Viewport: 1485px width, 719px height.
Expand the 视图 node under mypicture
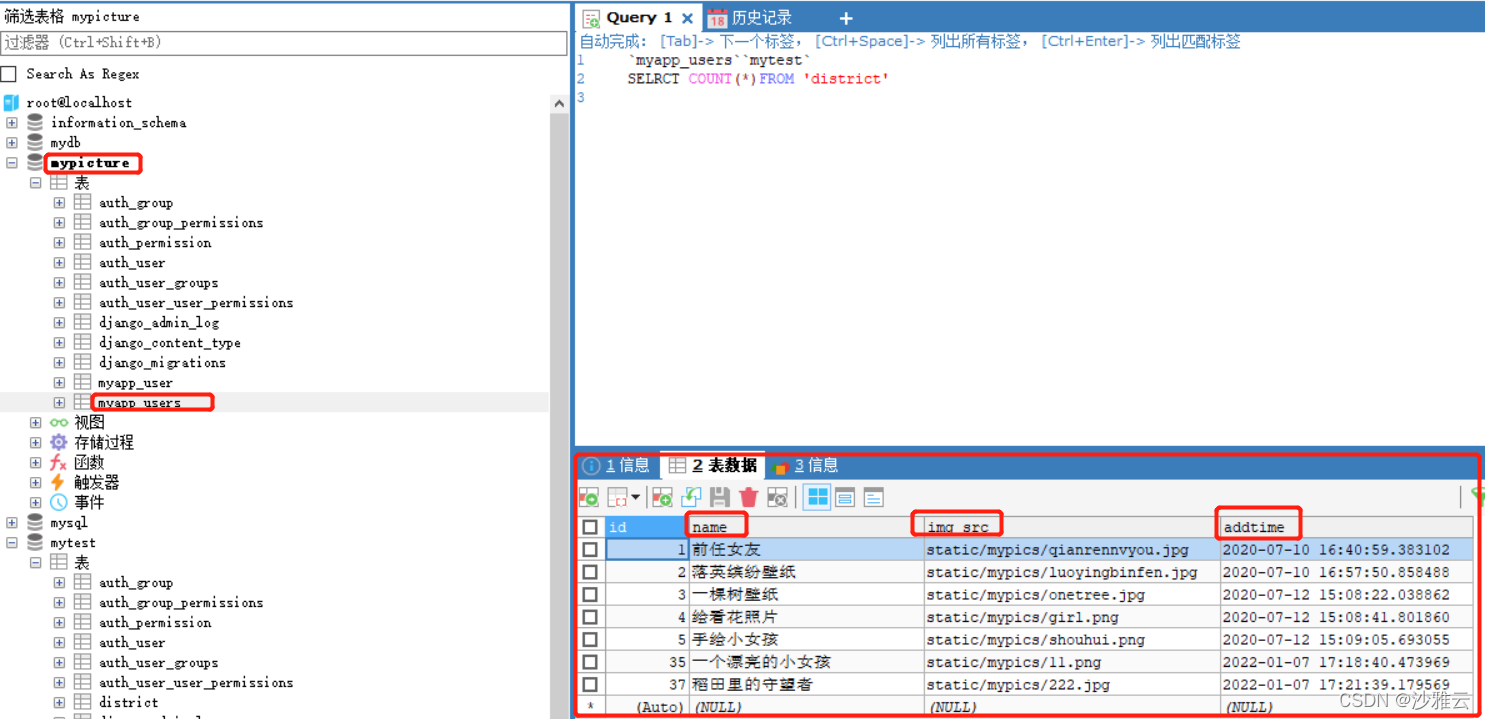tap(36, 422)
